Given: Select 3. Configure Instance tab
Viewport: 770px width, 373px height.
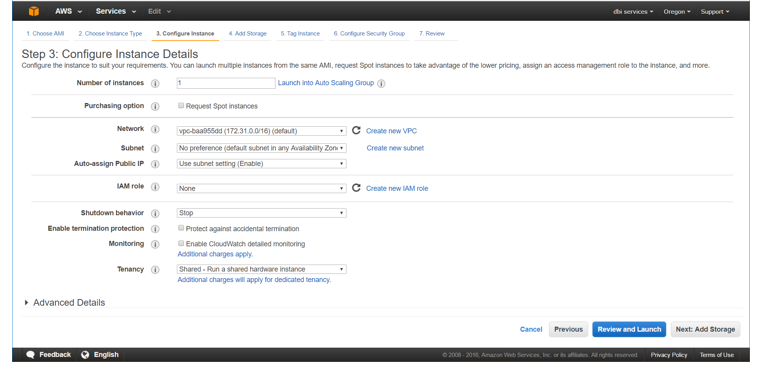Looking at the screenshot, I should point(185,34).
